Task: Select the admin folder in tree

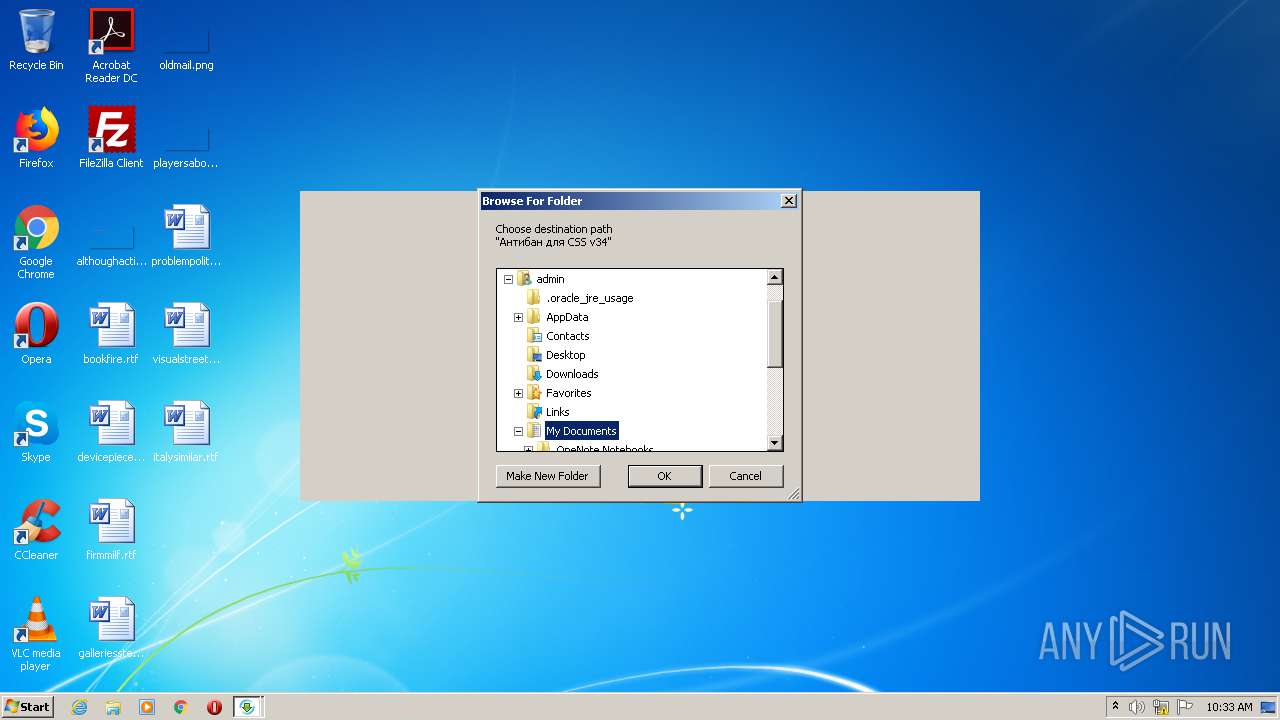Action: click(550, 279)
